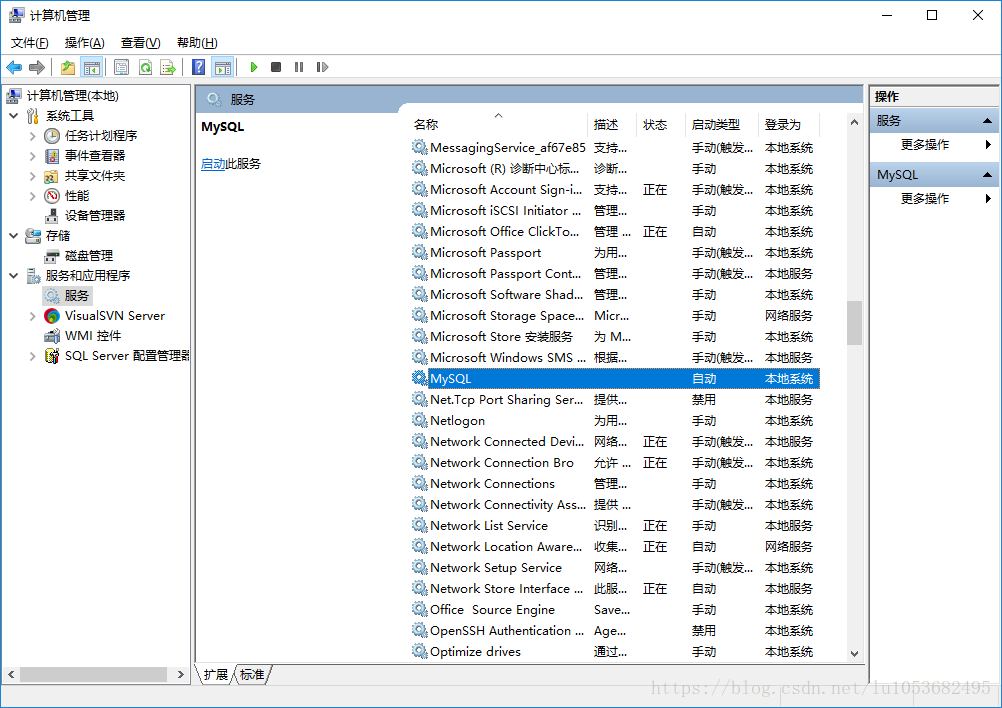This screenshot has height=708, width=1002.
Task: Toggle the show/hide action pane icon
Action: pos(222,67)
